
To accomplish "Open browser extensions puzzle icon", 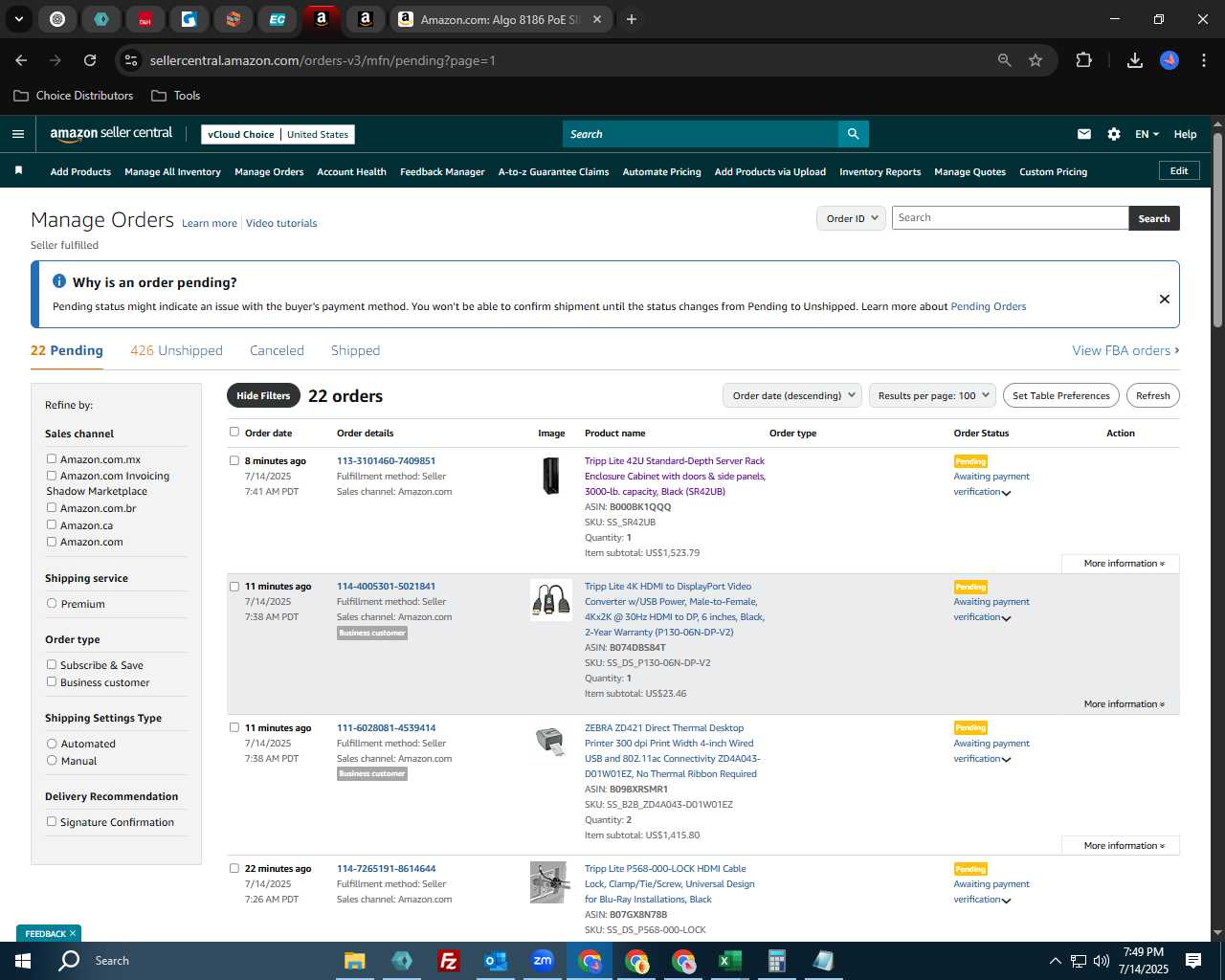I will (x=1083, y=60).
